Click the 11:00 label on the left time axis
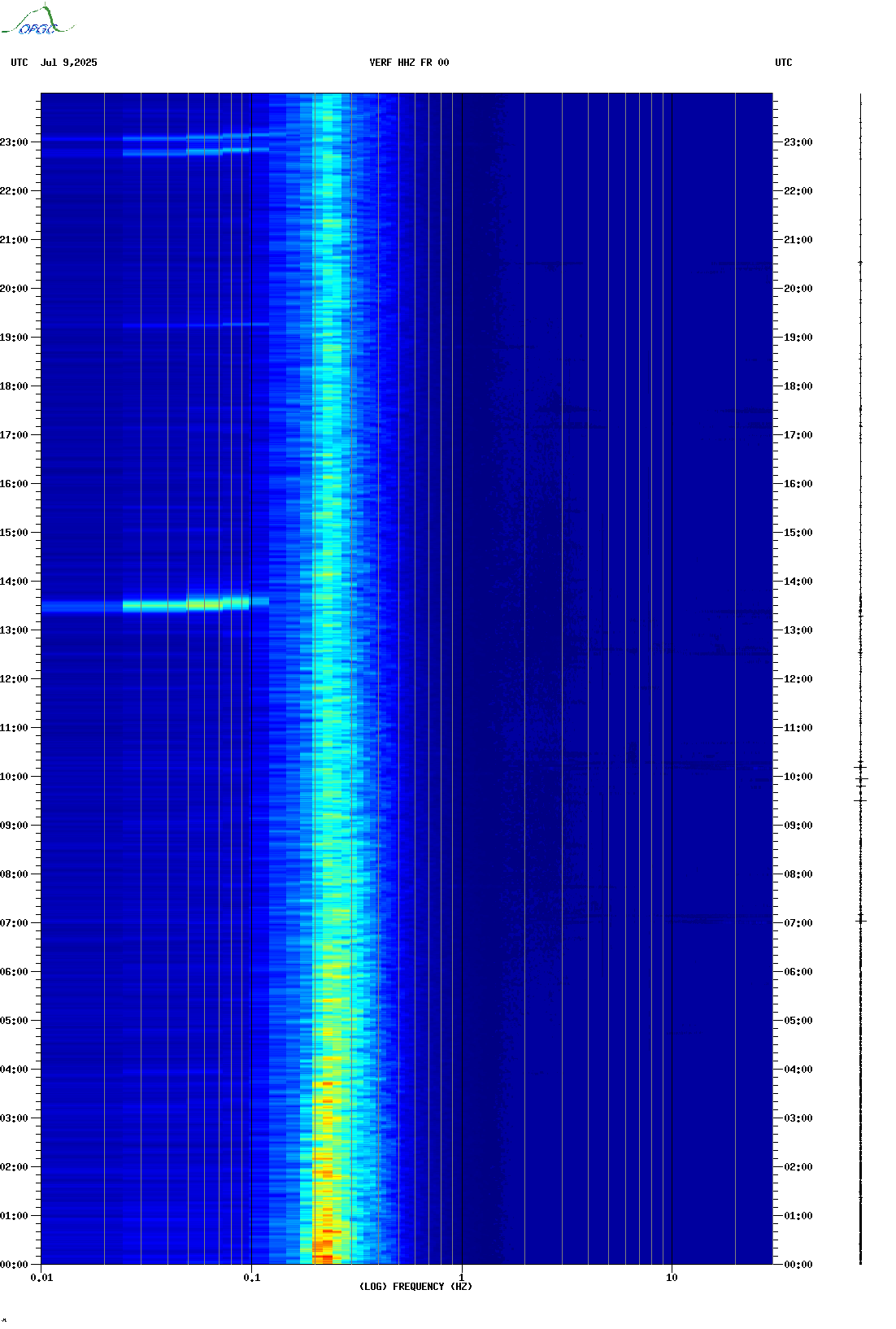Screen dimensions: 896x1329 pyautogui.click(x=14, y=728)
